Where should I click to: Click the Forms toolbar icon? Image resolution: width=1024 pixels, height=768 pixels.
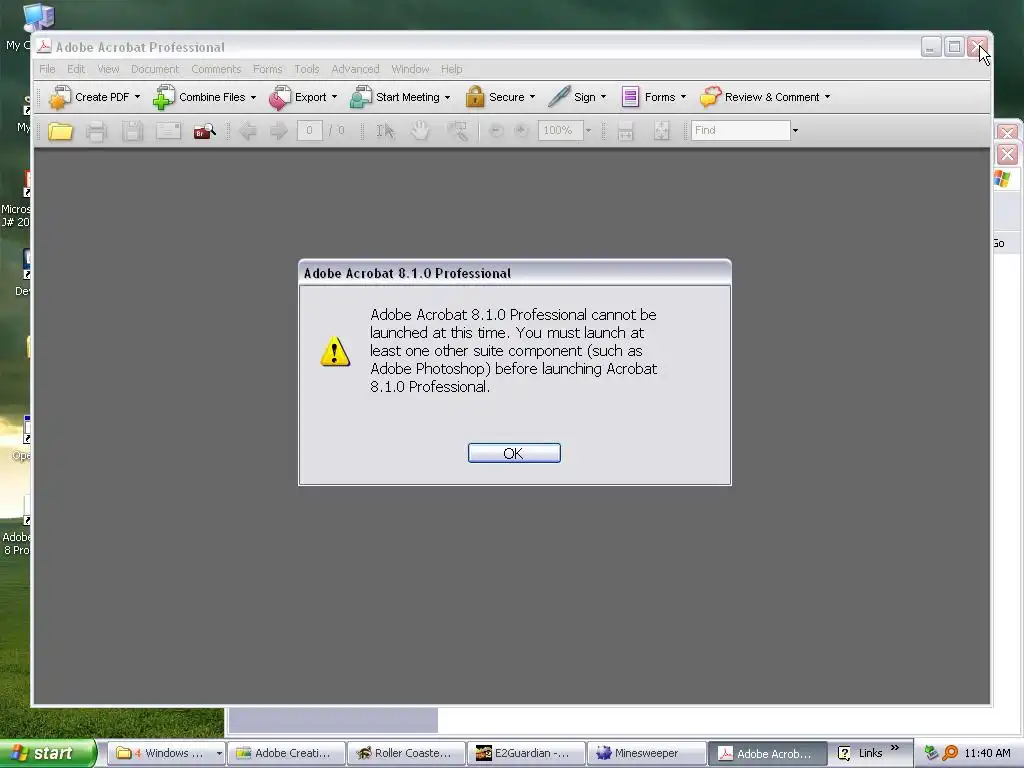click(x=630, y=97)
